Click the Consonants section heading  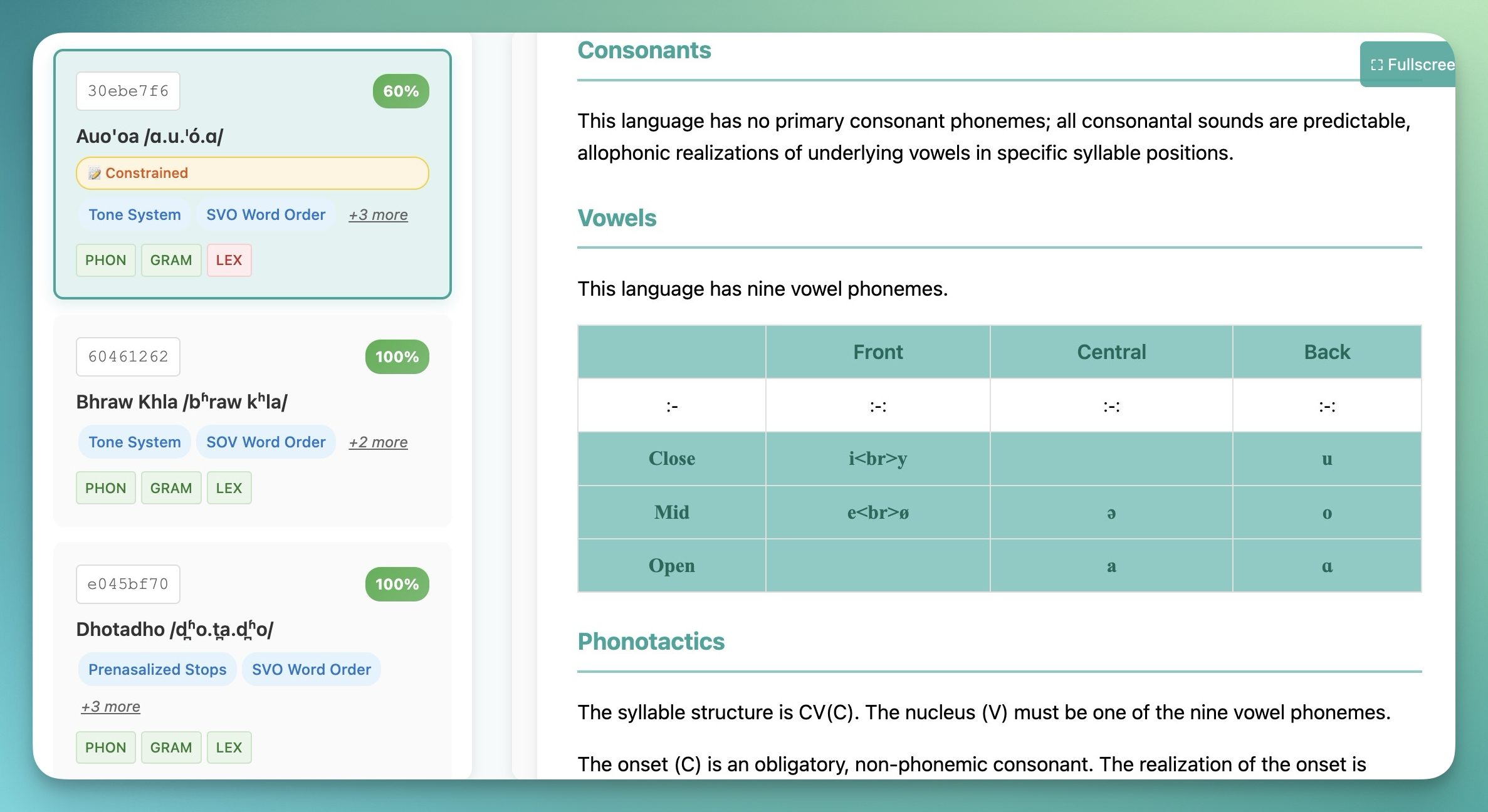click(644, 50)
